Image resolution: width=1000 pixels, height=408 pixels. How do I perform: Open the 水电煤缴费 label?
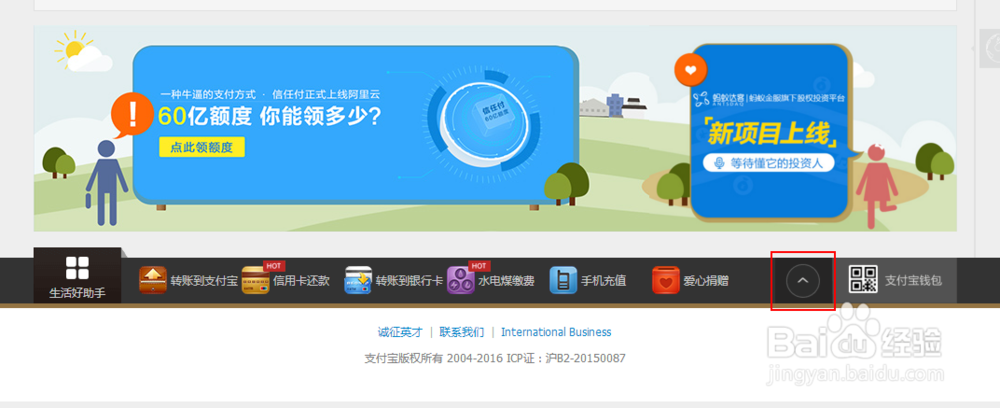point(506,280)
